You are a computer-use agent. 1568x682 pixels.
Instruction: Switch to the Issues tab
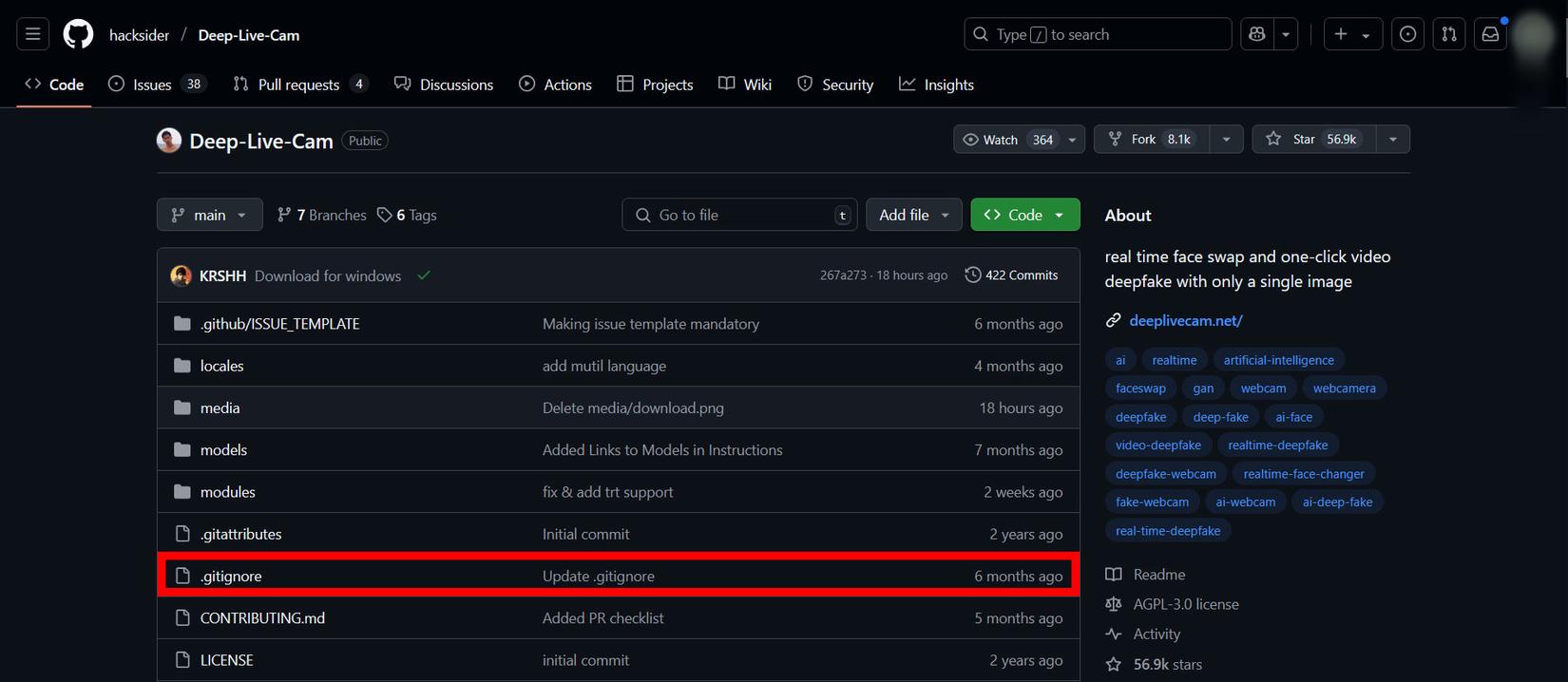coord(157,85)
